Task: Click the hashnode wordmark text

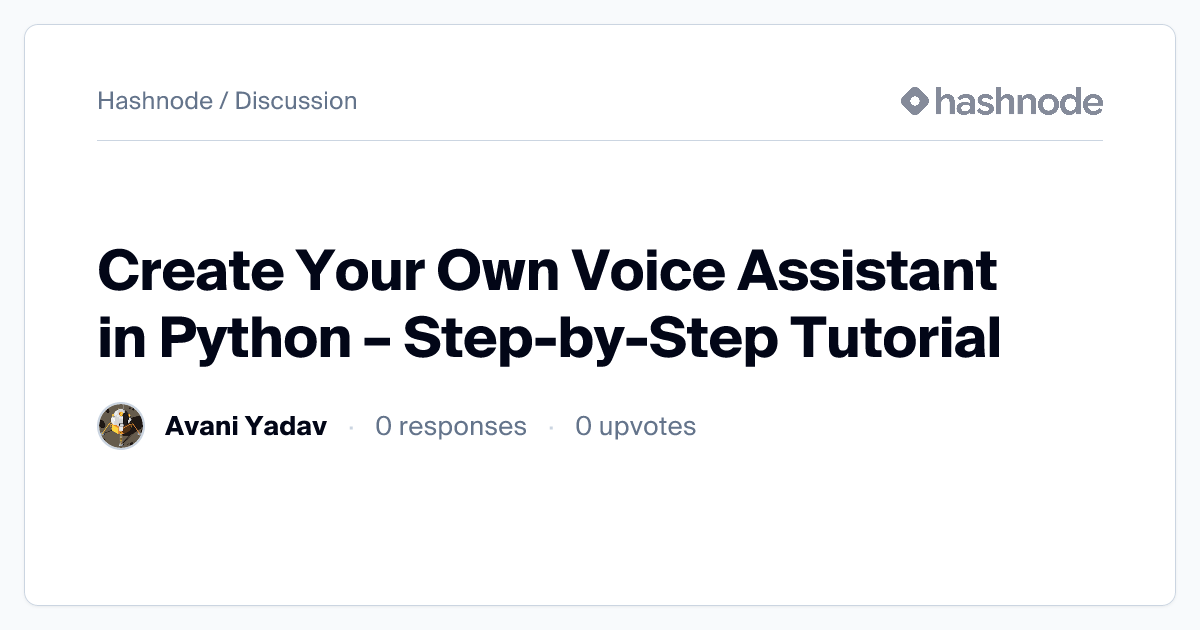Action: [x=1019, y=101]
